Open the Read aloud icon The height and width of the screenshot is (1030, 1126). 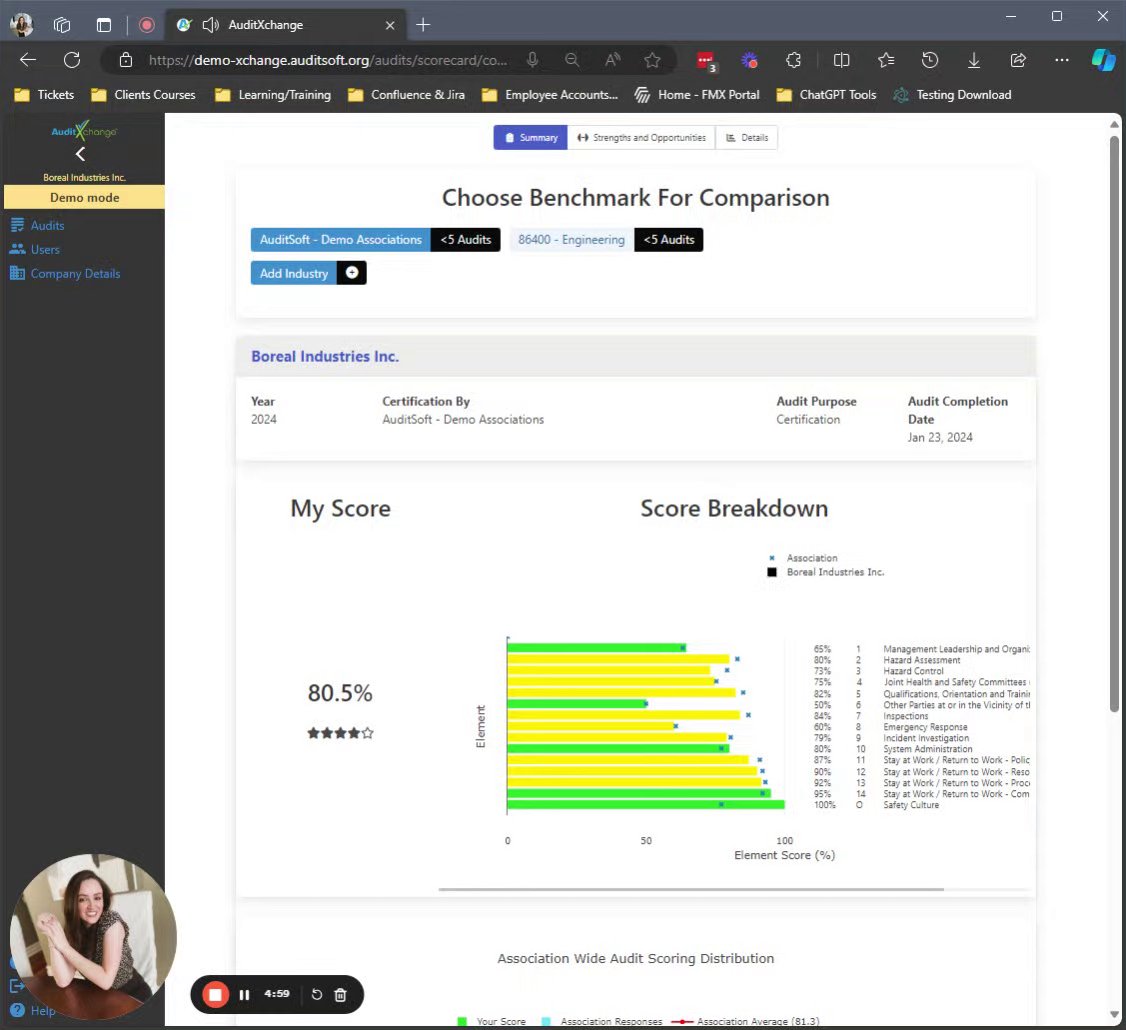click(x=612, y=60)
